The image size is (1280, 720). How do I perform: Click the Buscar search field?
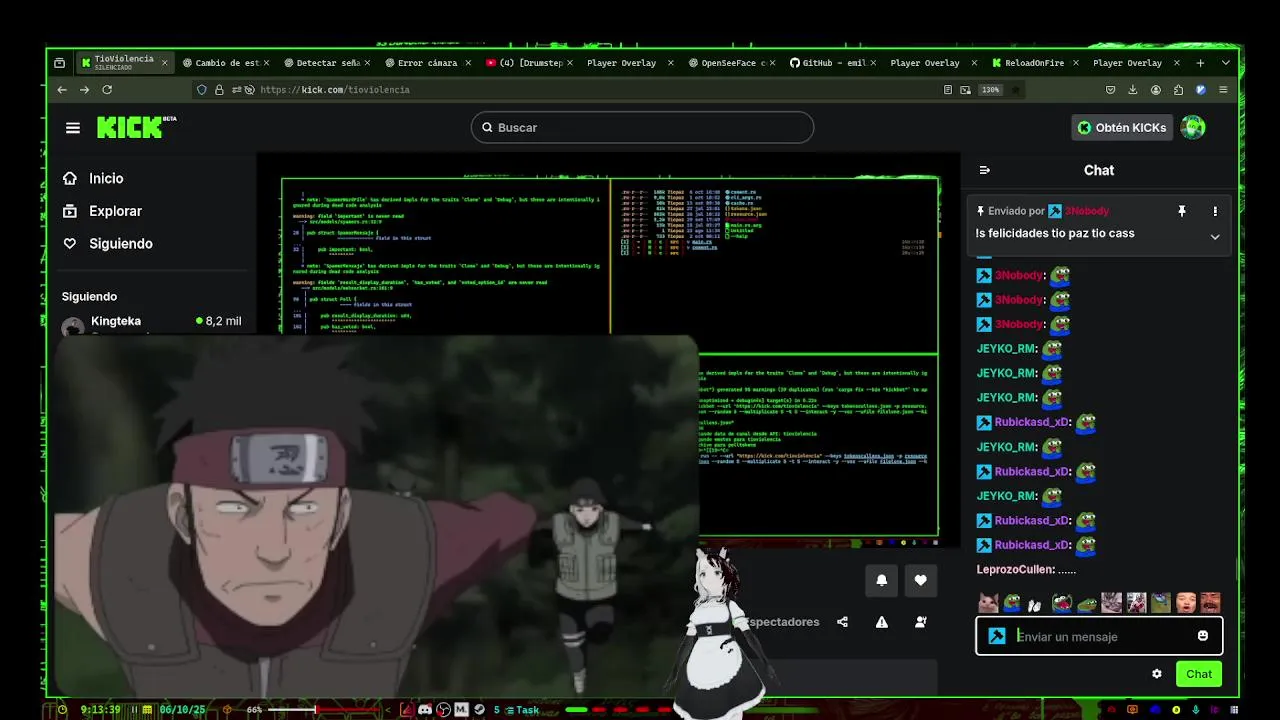pos(642,127)
